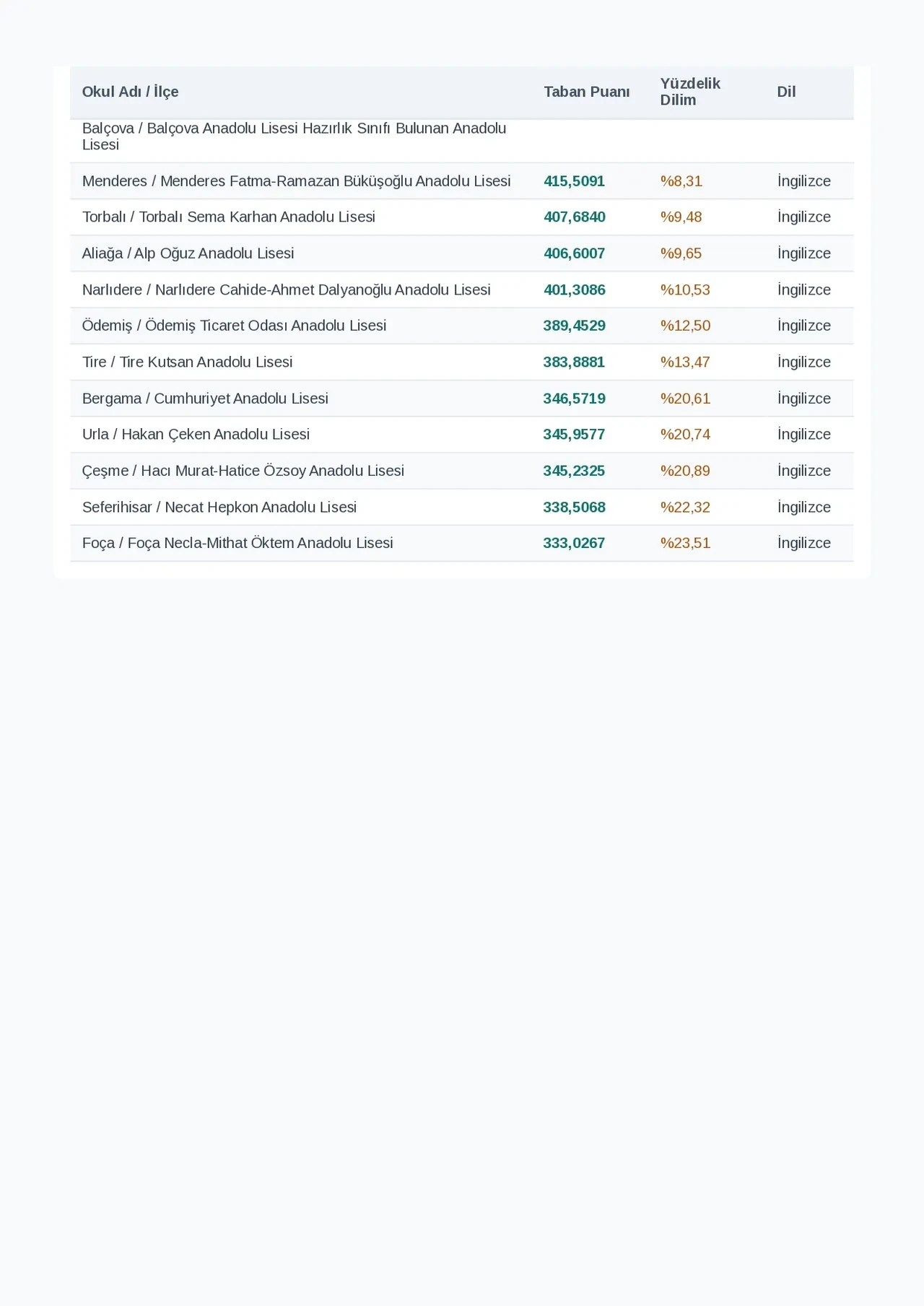Click the Okul Adı / İlçe column header

coord(130,92)
